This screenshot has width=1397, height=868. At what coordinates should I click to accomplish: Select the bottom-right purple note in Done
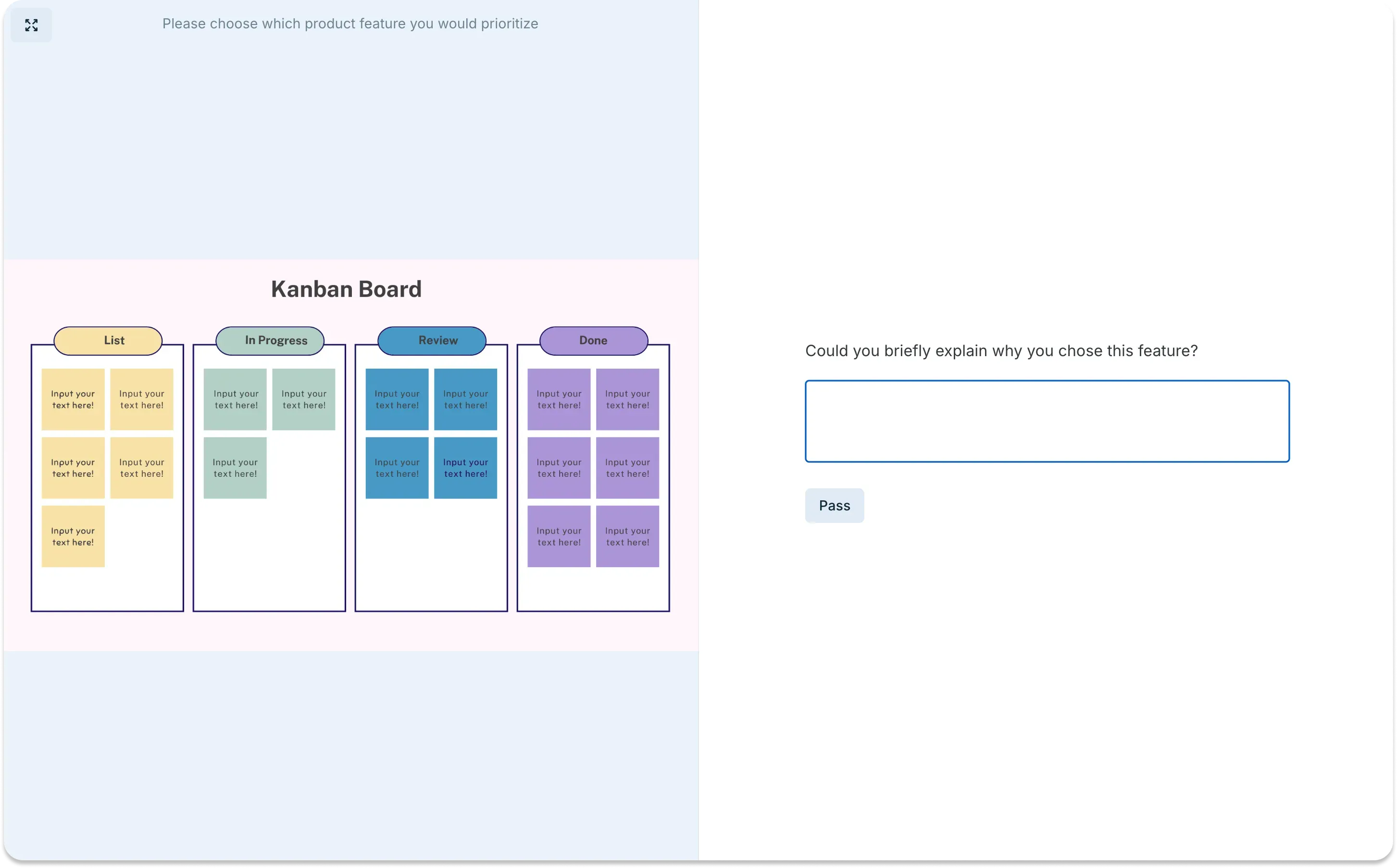pyautogui.click(x=627, y=536)
